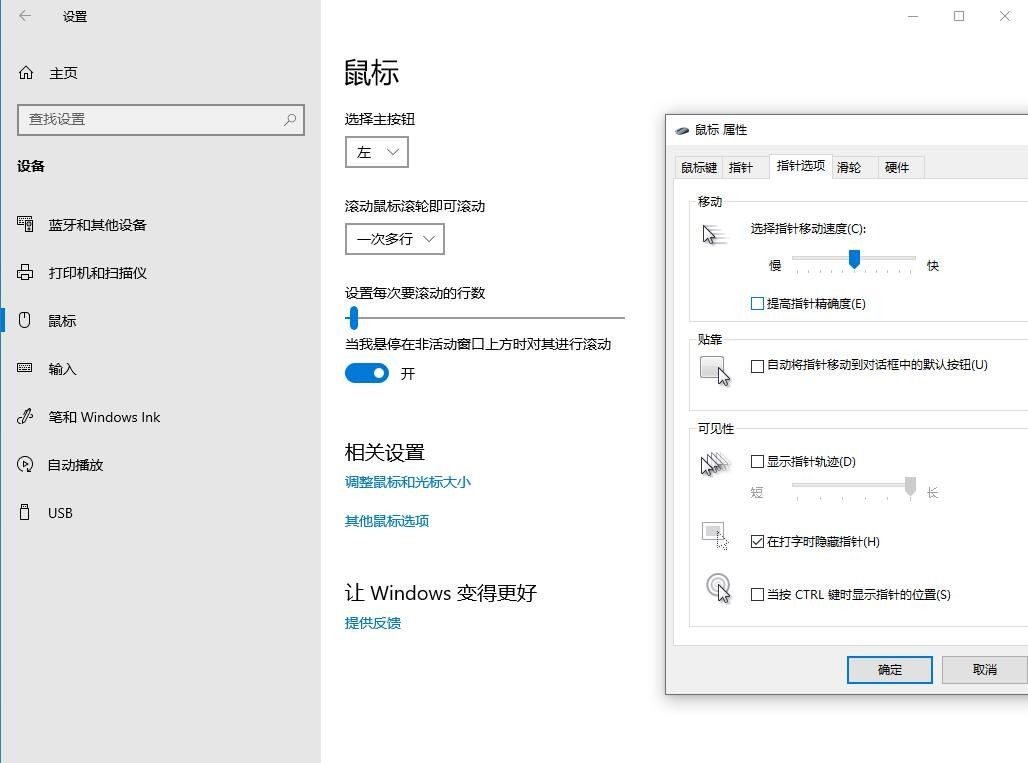This screenshot has width=1028, height=763.
Task: Click the 查找设置 search field
Action: [161, 120]
